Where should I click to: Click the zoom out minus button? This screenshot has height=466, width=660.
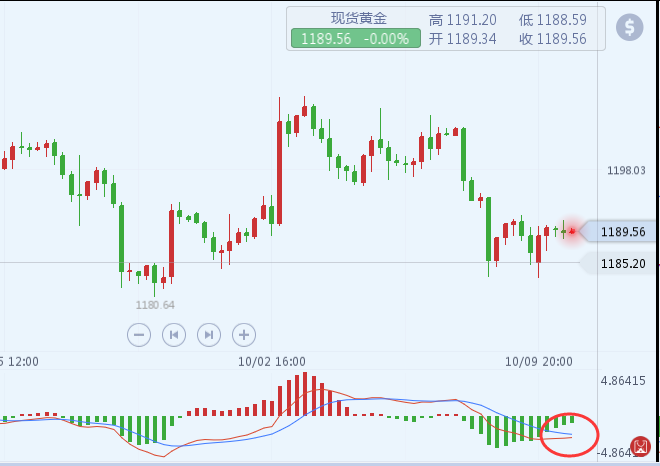[139, 334]
